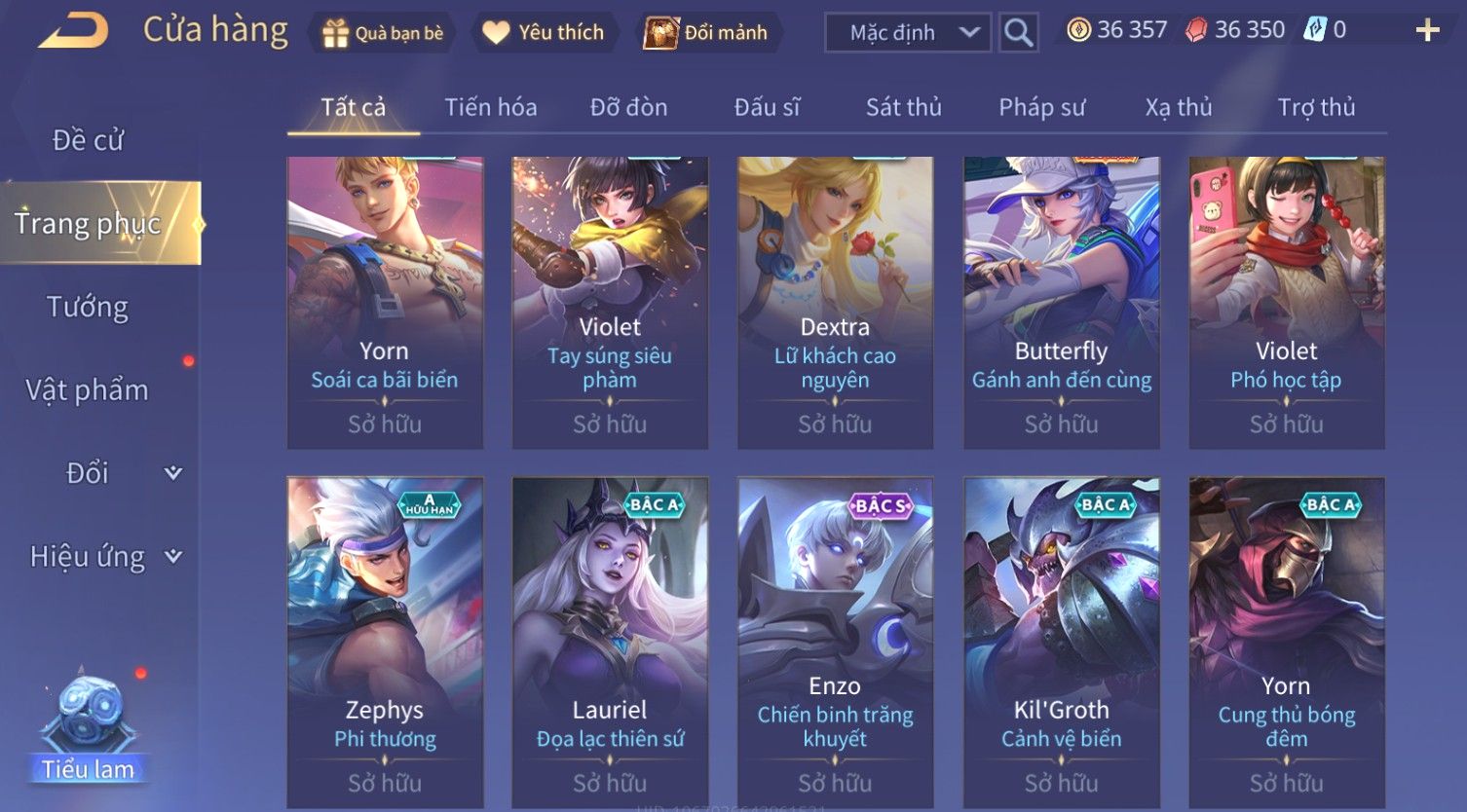The height and width of the screenshot is (812, 1467).
Task: Click the gold coin balance icon
Action: pyautogui.click(x=1078, y=30)
